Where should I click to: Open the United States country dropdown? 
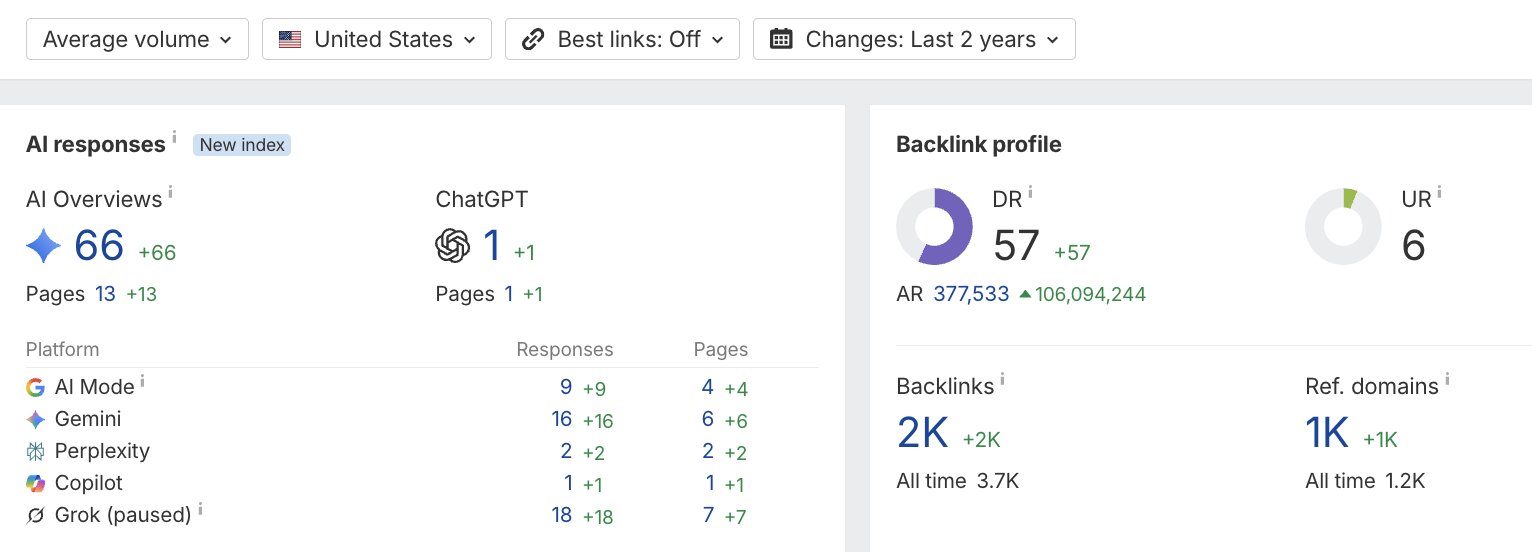377,39
